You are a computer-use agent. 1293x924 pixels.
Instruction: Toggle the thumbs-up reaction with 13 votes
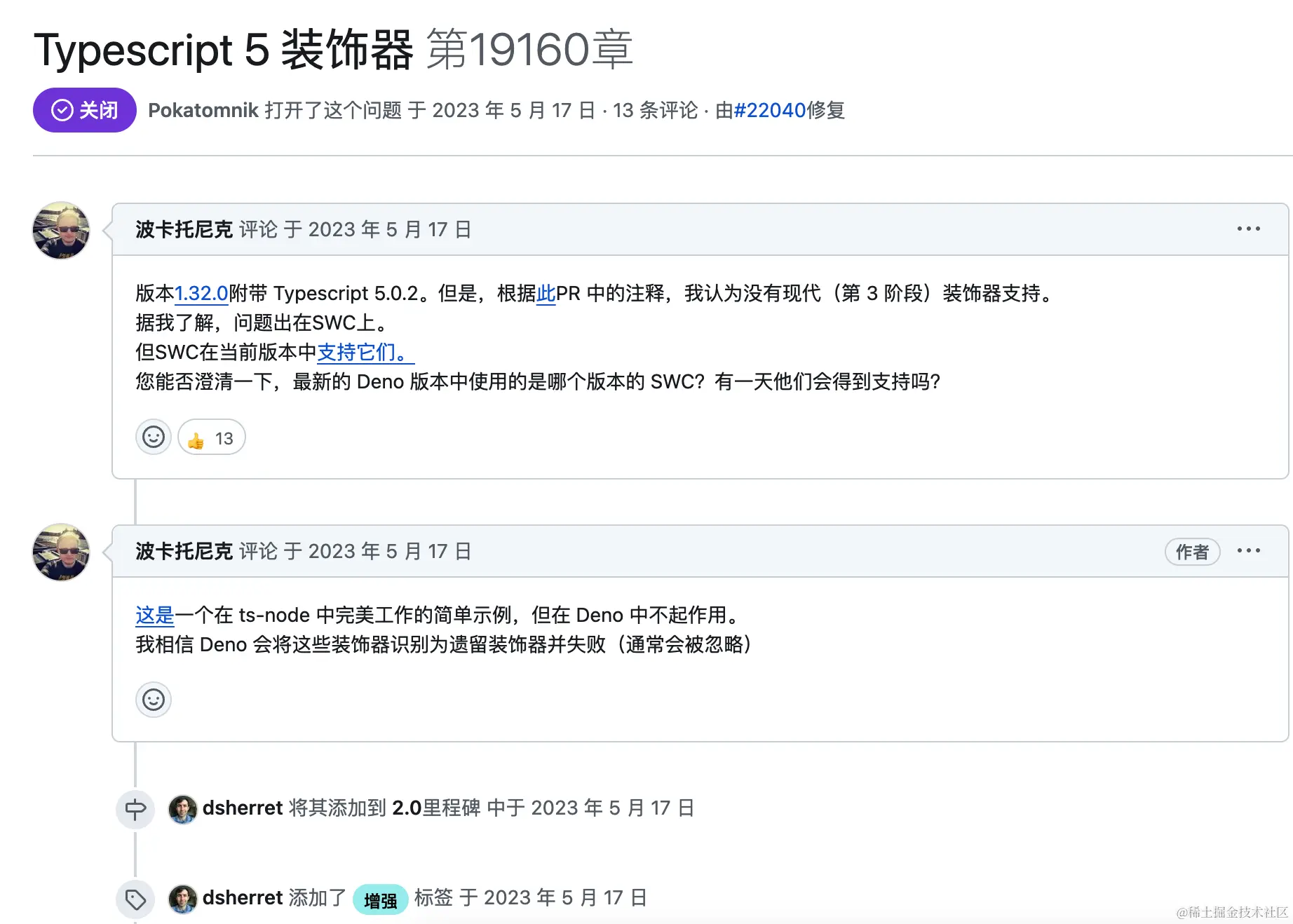(x=211, y=437)
